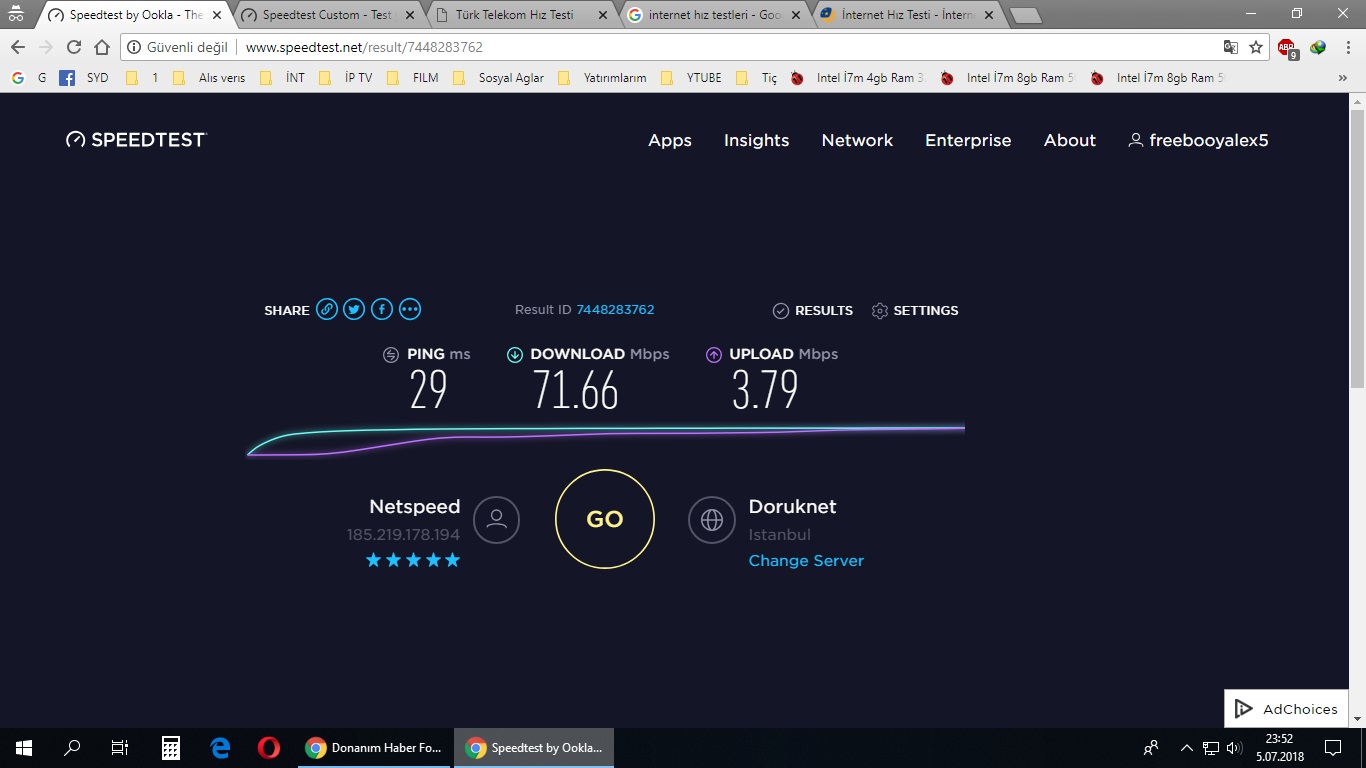
Task: Open the Facebook SYD bookmark
Action: 84,77
